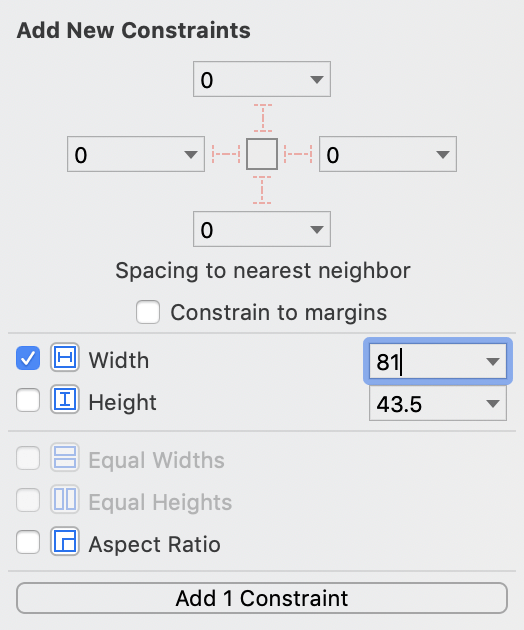524x630 pixels.
Task: Activate the left spacing strut
Action: tap(226, 154)
